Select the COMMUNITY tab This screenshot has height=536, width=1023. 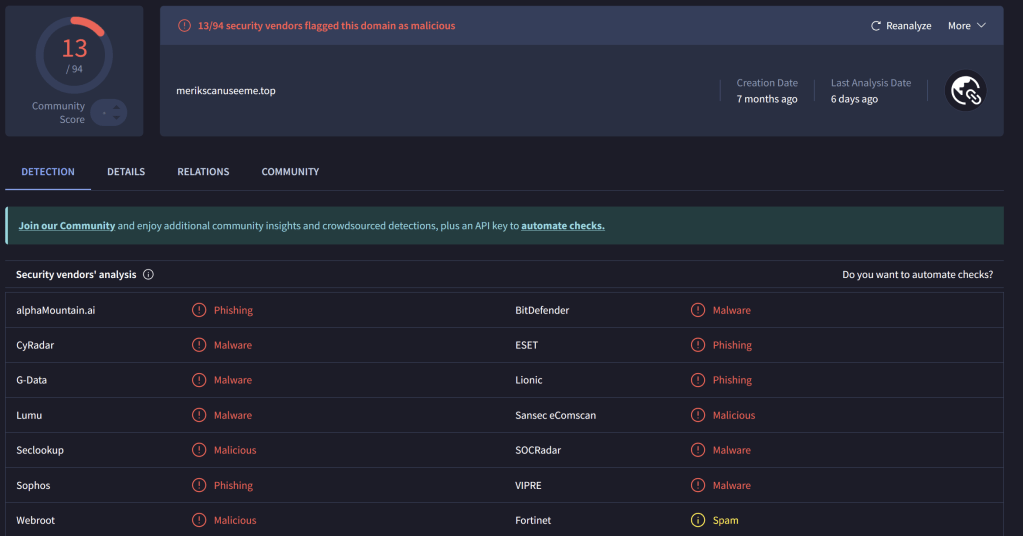coord(290,172)
